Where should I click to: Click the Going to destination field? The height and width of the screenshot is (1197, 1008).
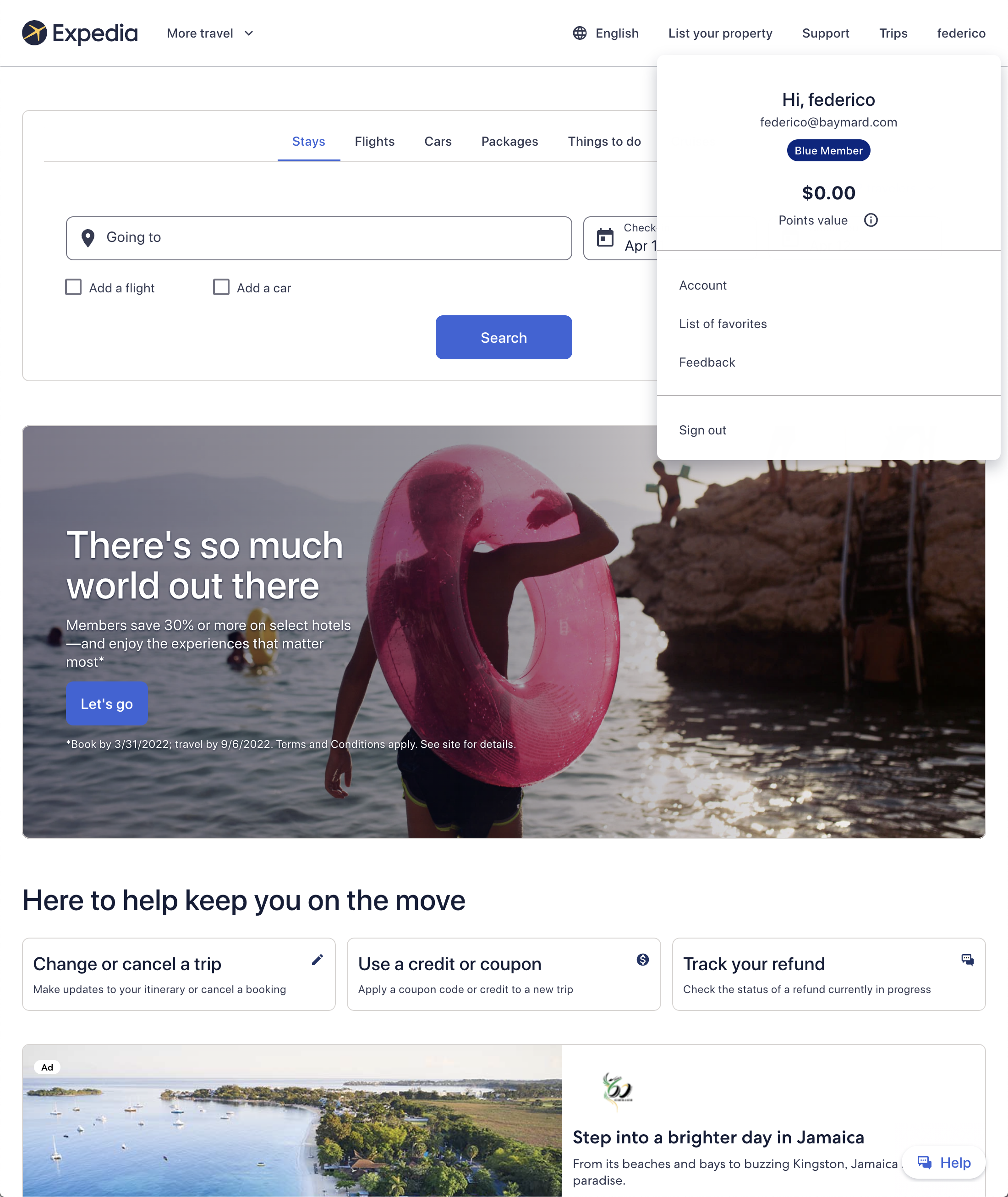click(x=319, y=238)
